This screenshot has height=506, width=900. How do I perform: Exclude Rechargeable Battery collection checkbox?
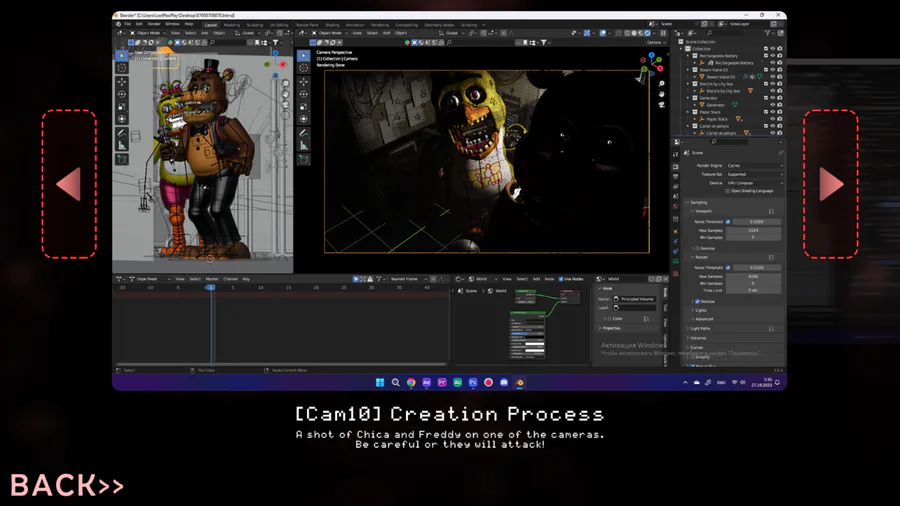pyautogui.click(x=766, y=56)
